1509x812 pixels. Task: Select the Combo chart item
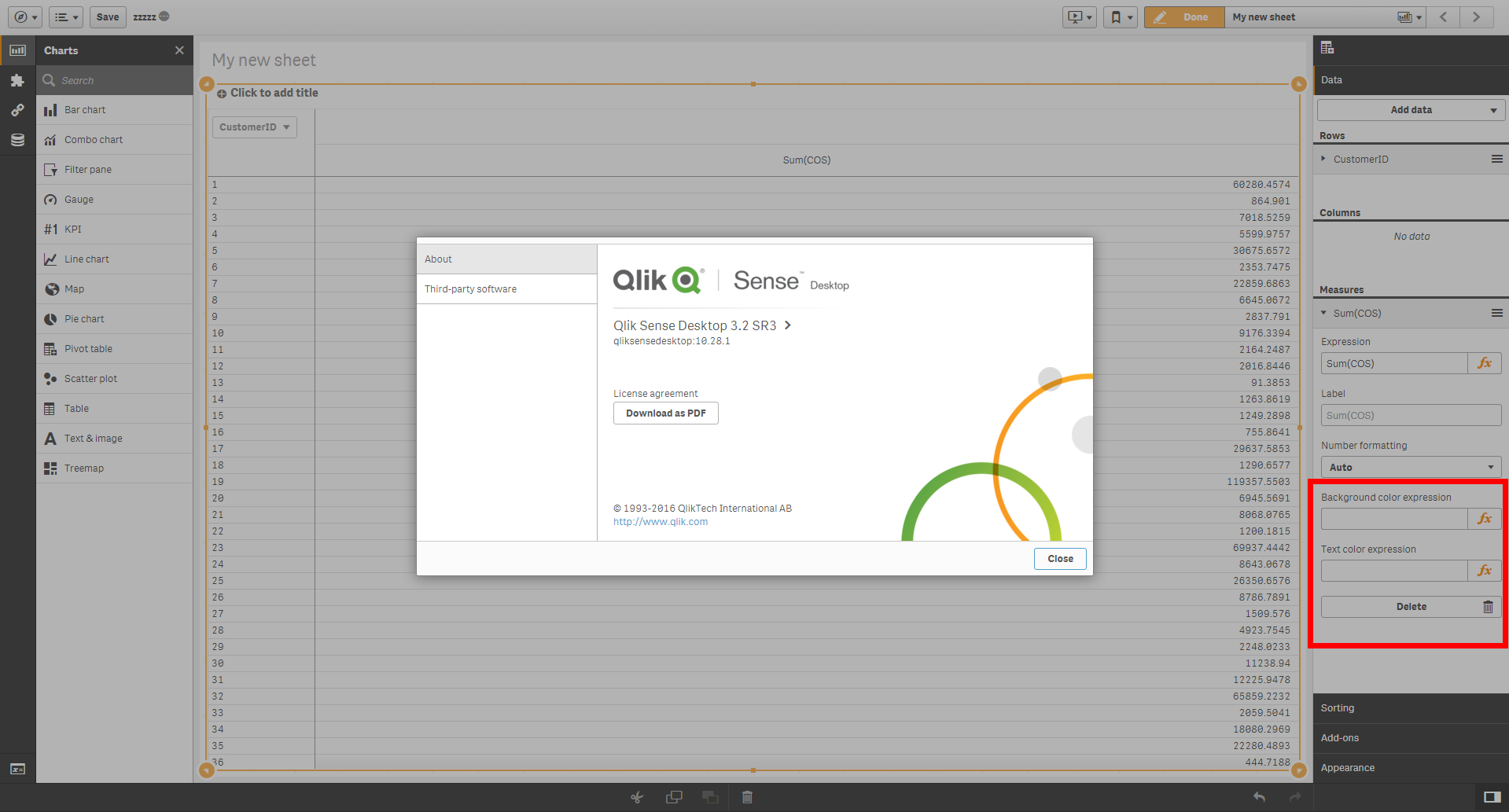click(115, 140)
